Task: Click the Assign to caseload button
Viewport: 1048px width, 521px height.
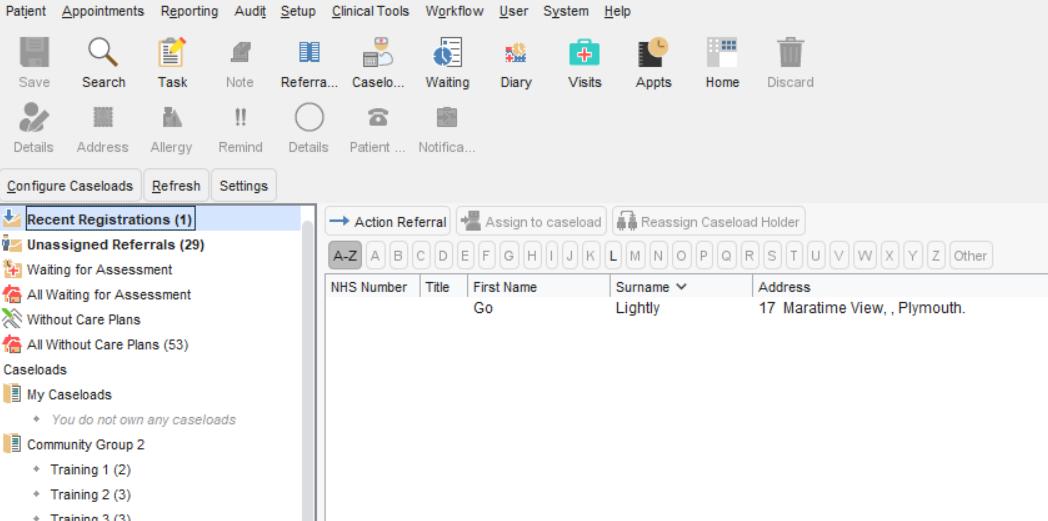Action: tap(531, 222)
